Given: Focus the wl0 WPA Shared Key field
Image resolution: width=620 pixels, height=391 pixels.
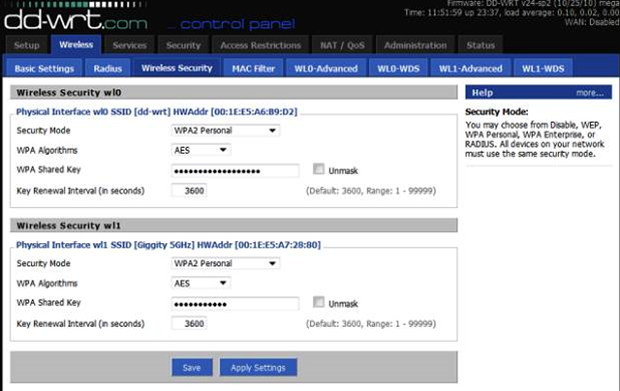Looking at the screenshot, I should 235,171.
